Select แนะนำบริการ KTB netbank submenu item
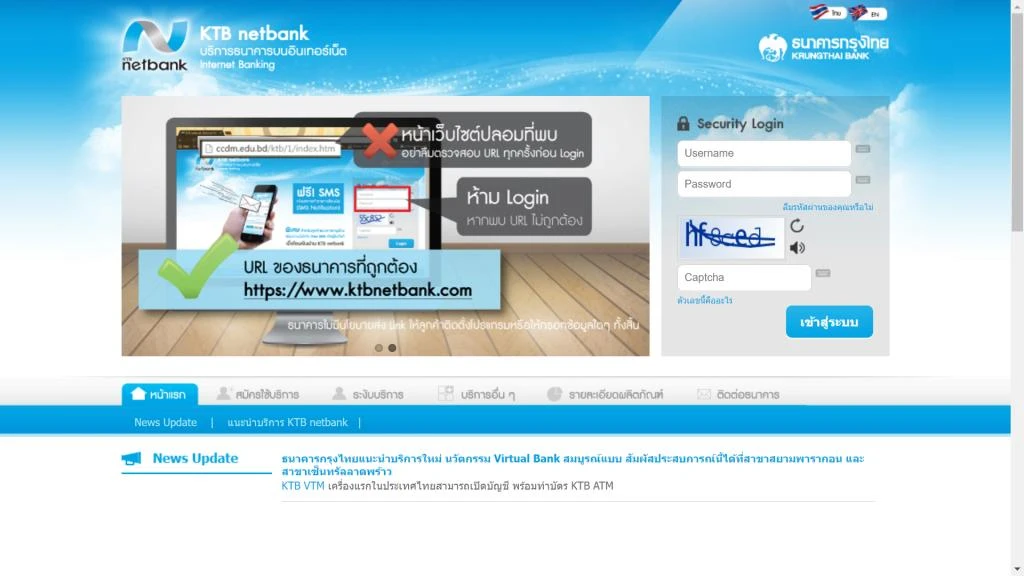1024x576 pixels. 287,423
